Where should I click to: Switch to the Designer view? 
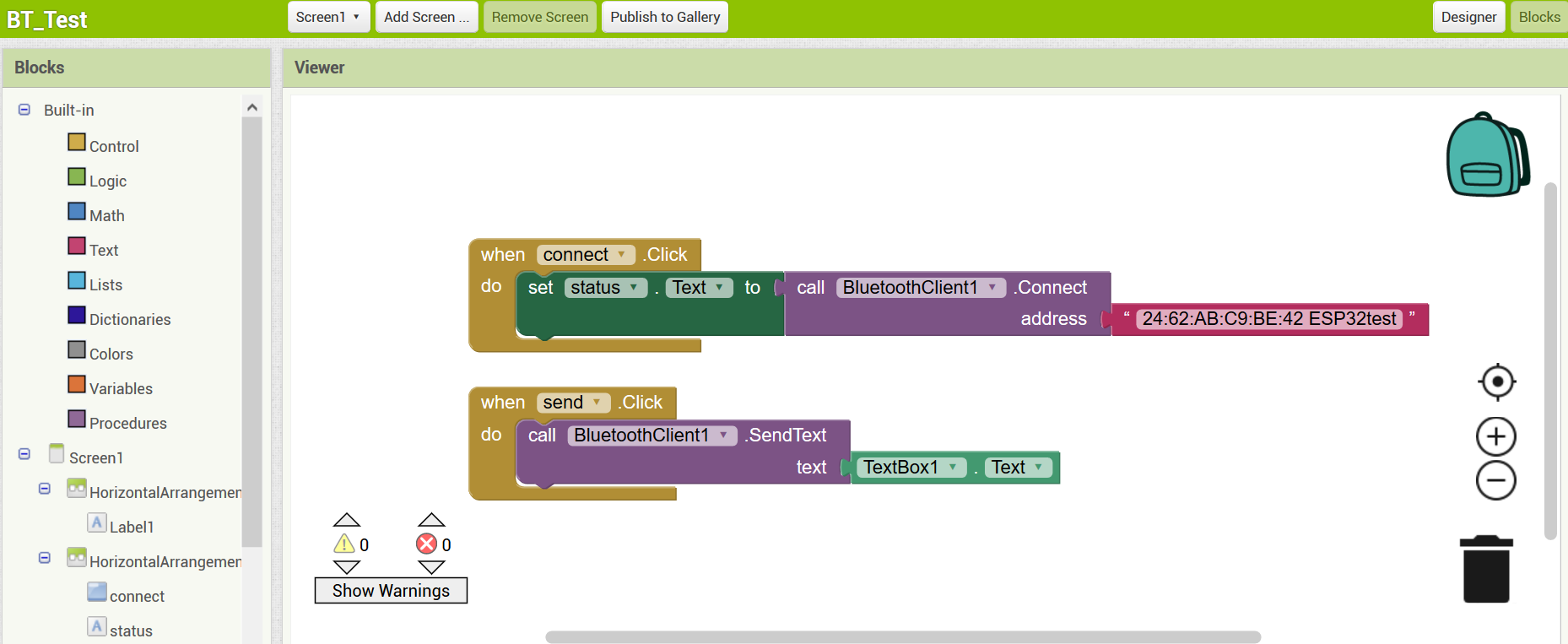(x=1468, y=17)
